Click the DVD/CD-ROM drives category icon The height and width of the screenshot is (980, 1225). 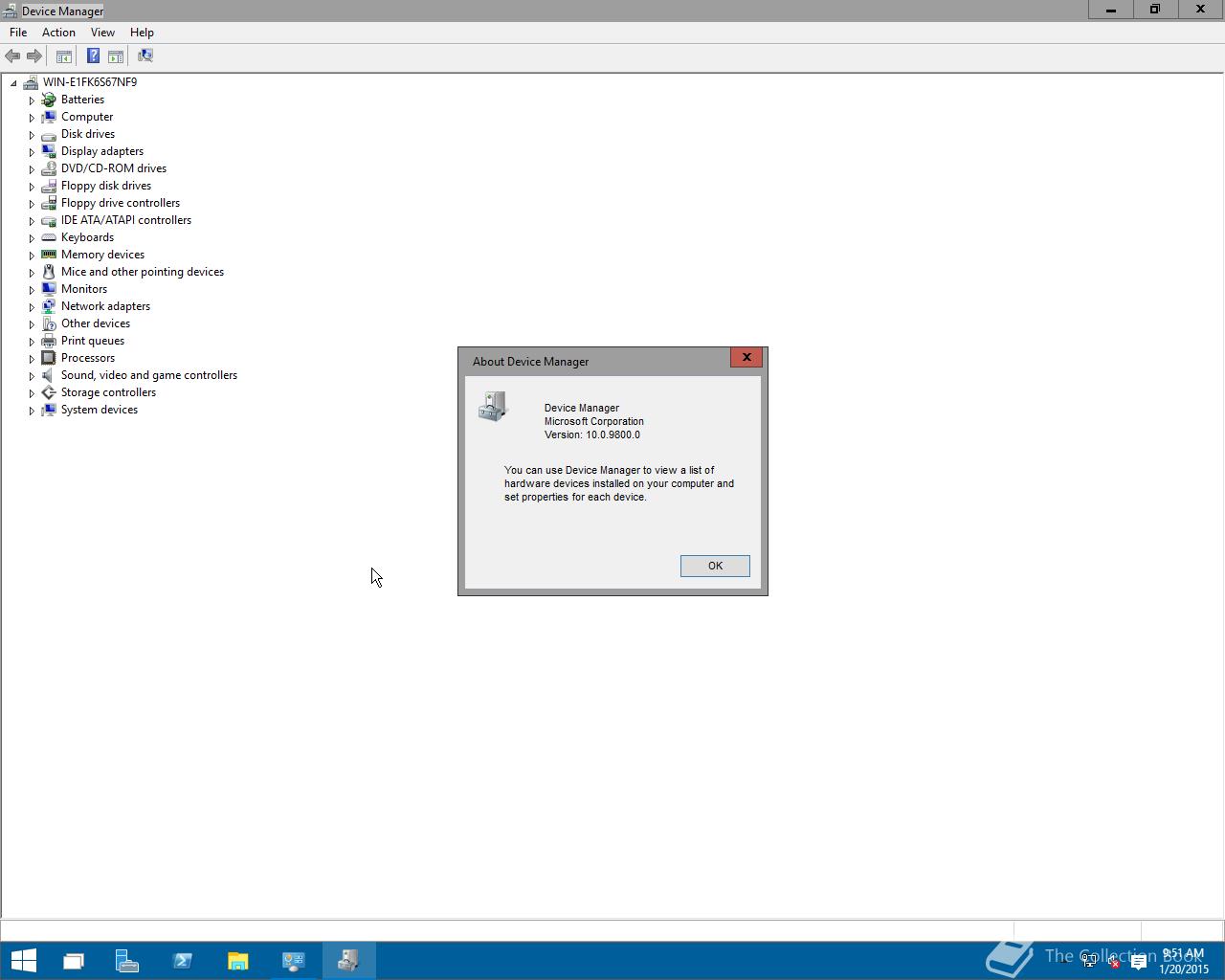pos(49,168)
